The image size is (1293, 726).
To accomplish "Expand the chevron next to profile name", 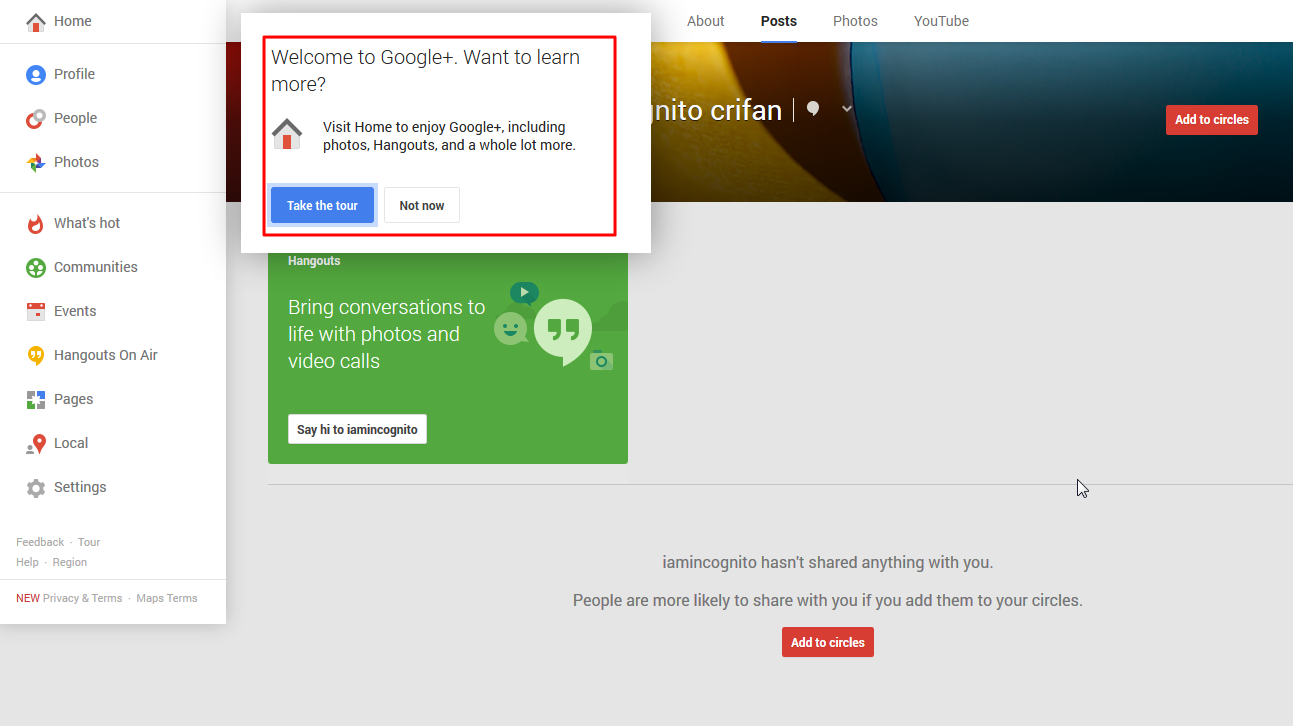I will 847,109.
